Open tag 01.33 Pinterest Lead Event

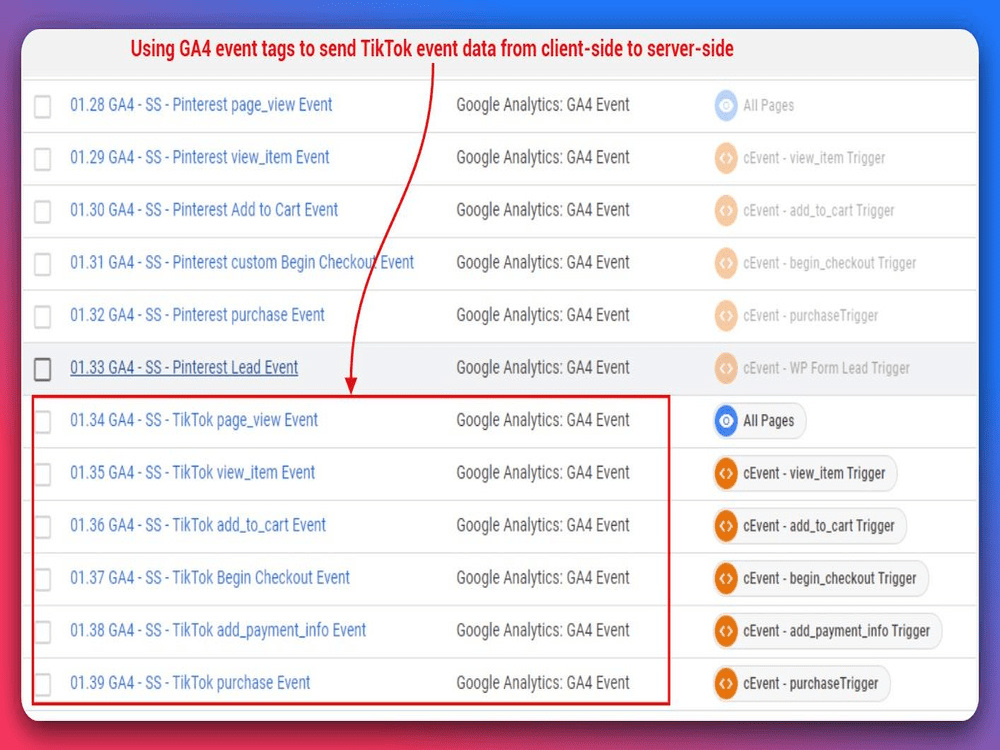pos(184,367)
